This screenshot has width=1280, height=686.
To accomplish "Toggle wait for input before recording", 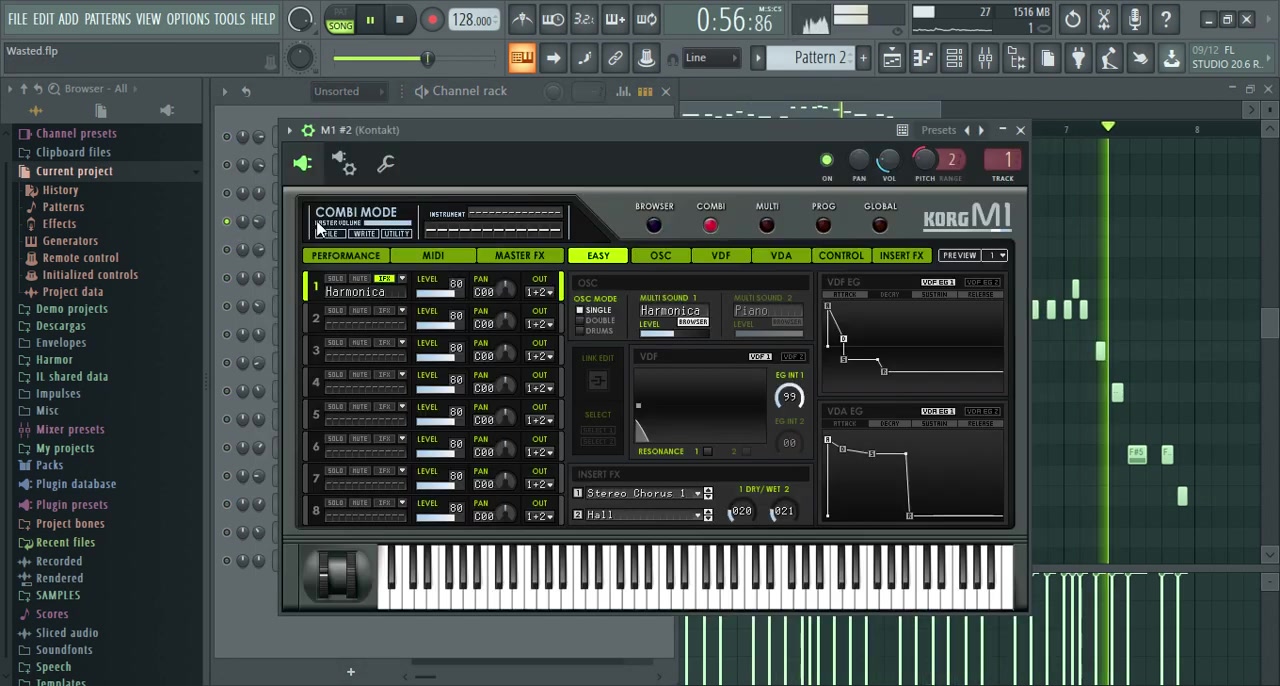I will 553,19.
